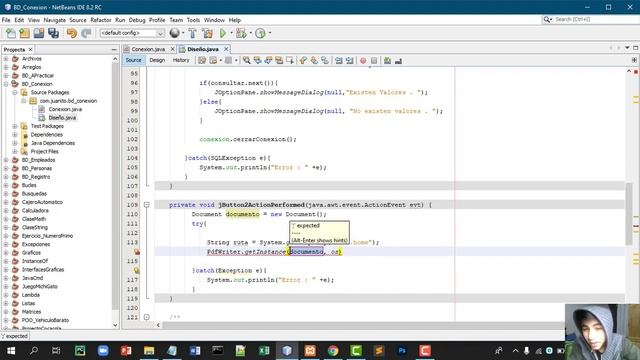Select the JuegoMichiGato project
This screenshot has width=640, height=360.
pos(40,287)
